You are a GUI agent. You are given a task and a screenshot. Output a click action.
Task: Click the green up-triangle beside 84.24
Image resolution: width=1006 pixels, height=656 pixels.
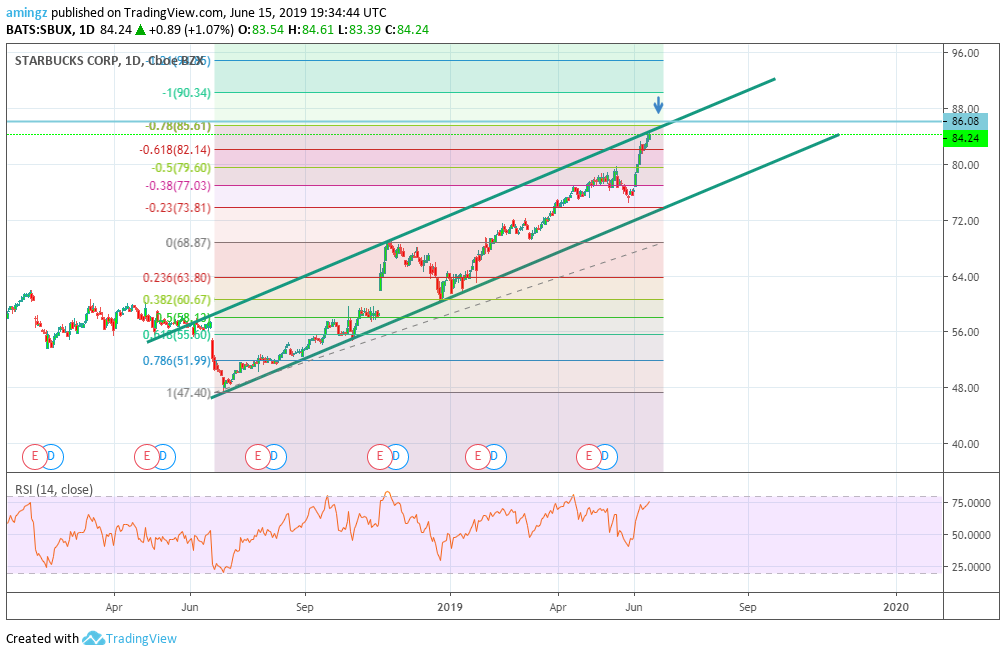[x=140, y=30]
